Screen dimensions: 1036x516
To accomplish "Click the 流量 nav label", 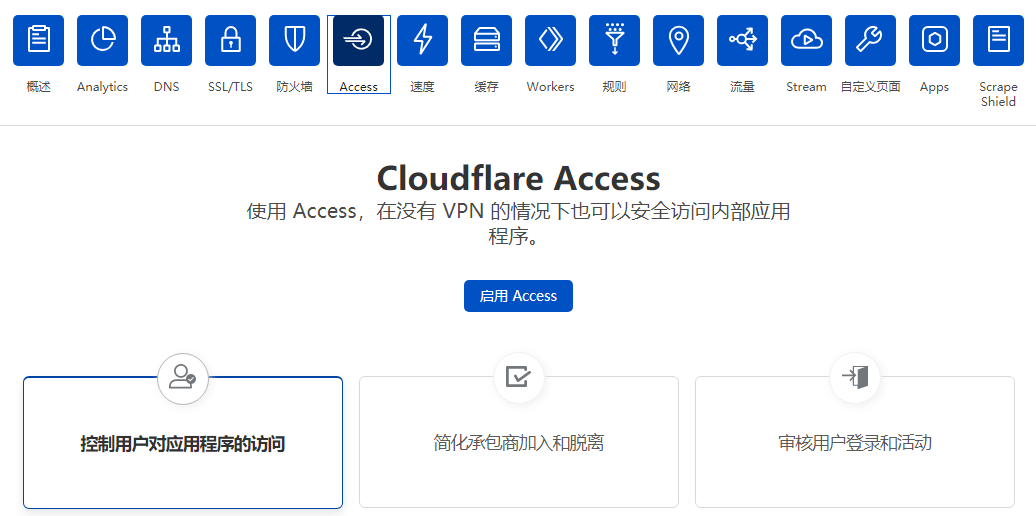I will click(x=743, y=87).
